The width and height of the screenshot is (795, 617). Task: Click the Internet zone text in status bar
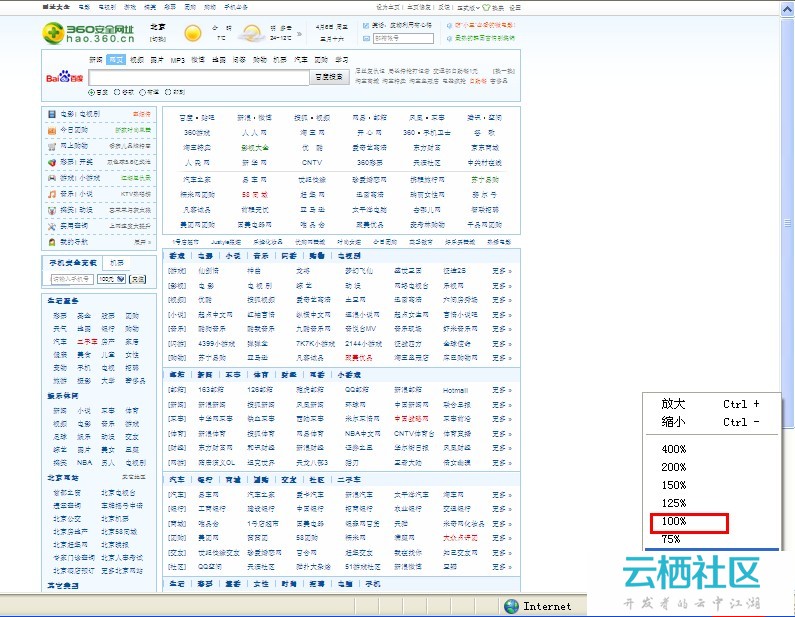point(547,606)
